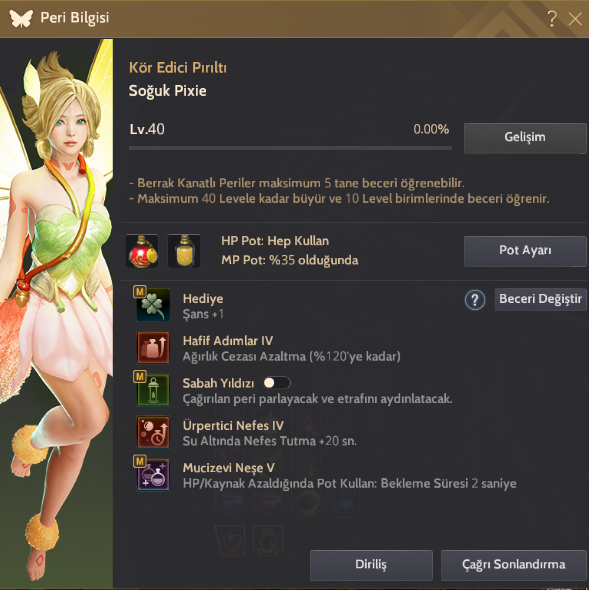589x590 pixels.
Task: Click the Çağrı Sonlandırma button
Action: point(514,565)
